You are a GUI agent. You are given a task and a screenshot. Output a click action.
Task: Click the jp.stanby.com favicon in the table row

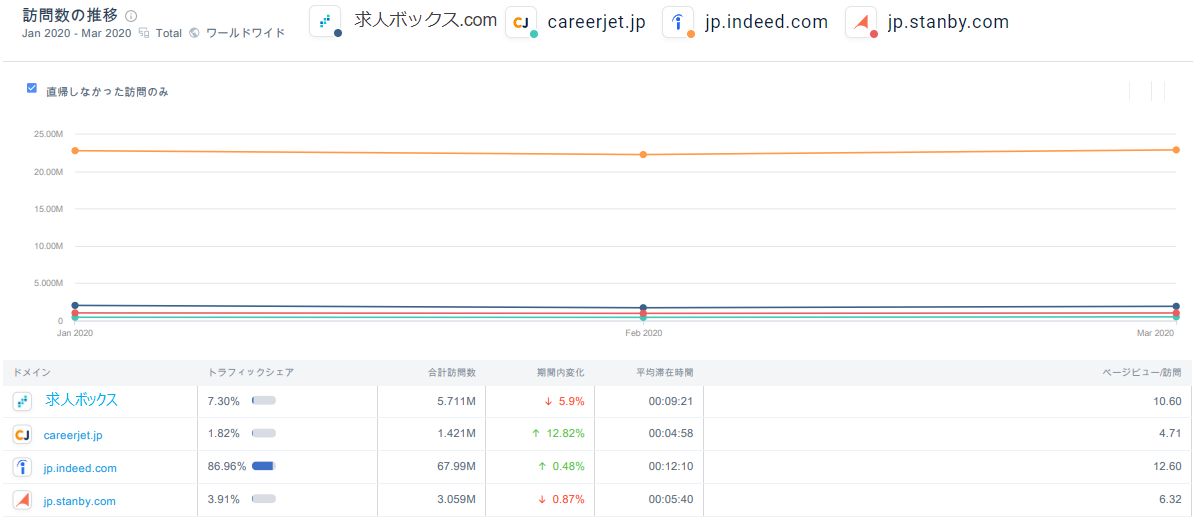(22, 501)
